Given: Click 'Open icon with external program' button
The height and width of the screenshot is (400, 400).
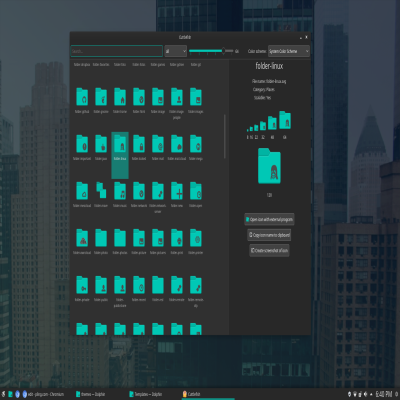Looking at the screenshot, I should (269, 219).
